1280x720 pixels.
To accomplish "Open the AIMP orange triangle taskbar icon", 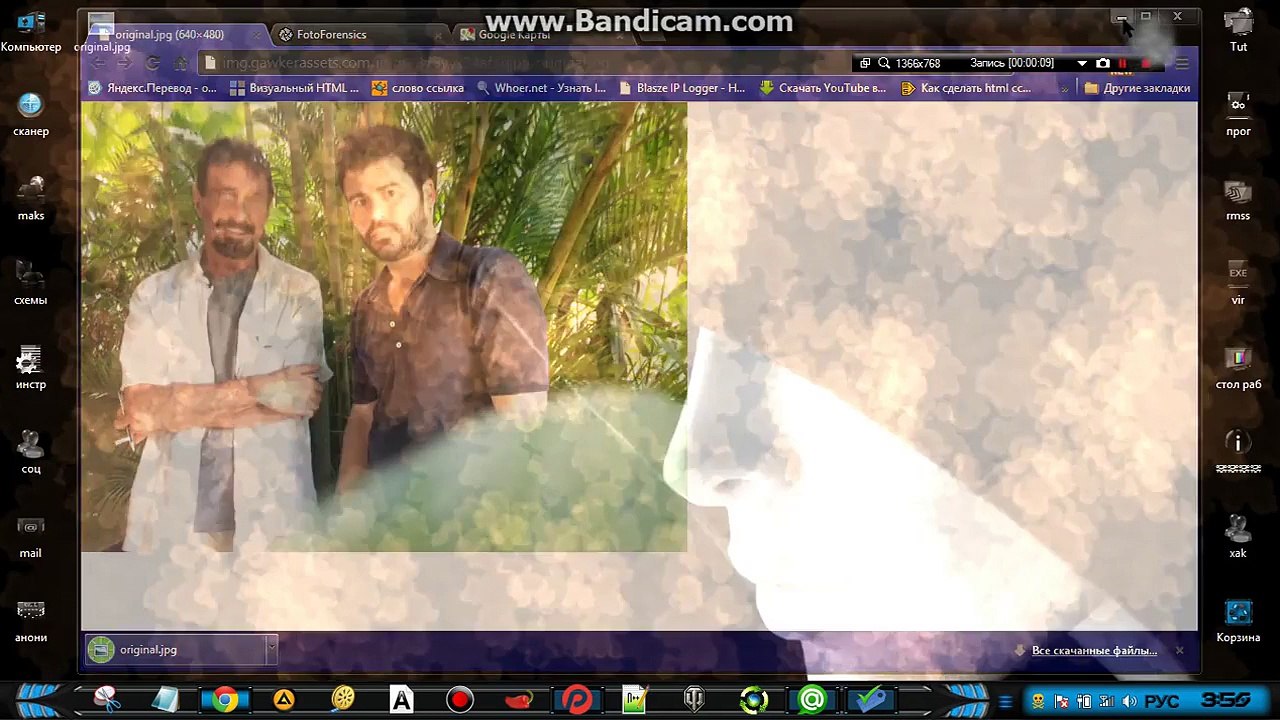I will pyautogui.click(x=284, y=699).
